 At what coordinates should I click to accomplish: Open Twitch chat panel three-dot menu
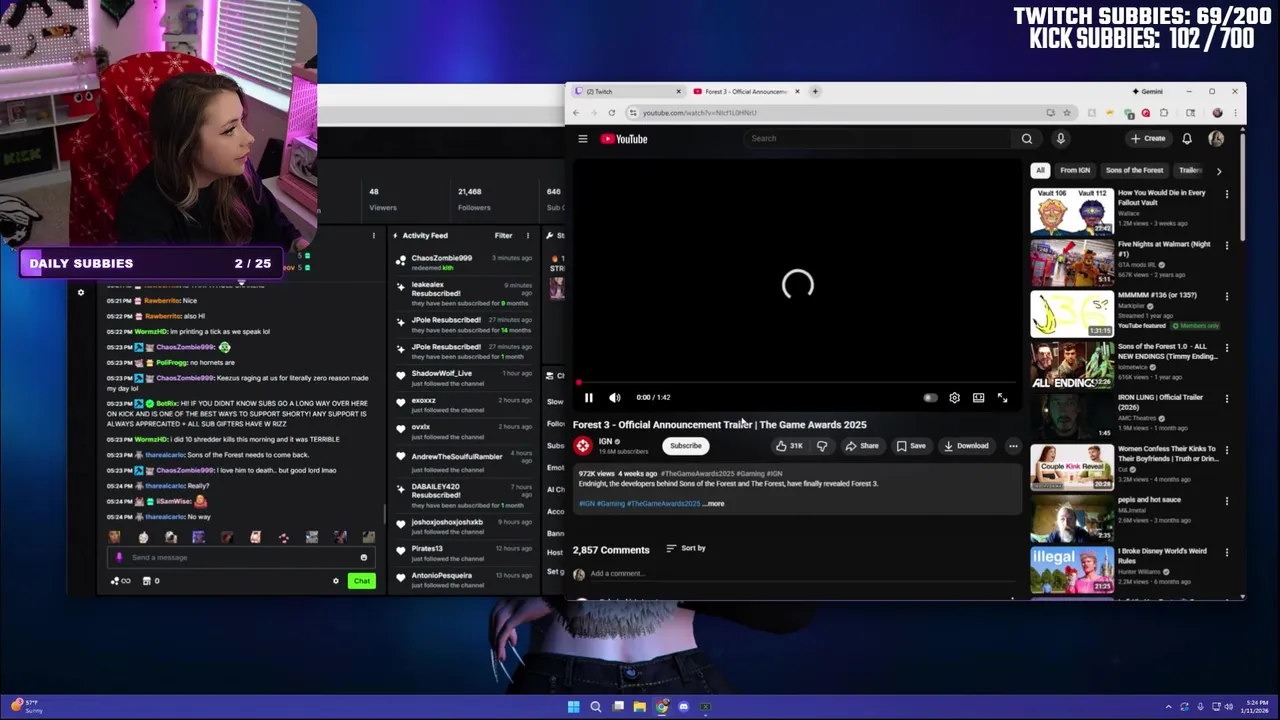[x=374, y=236]
